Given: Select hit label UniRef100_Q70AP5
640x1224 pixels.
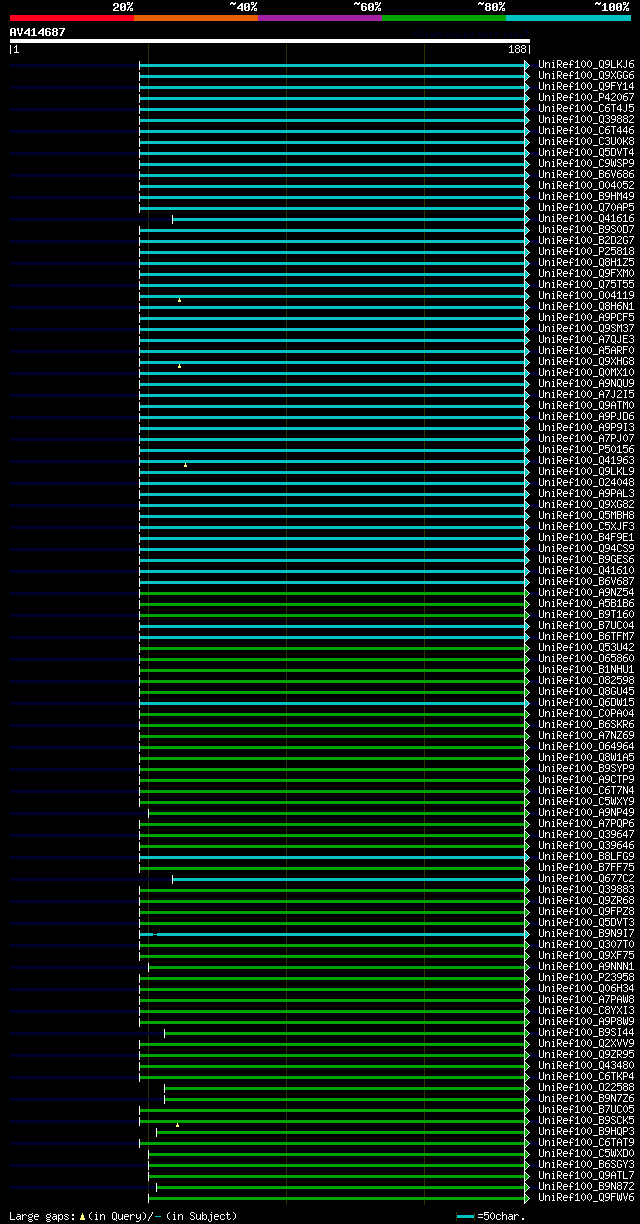Looking at the screenshot, I should [x=586, y=208].
